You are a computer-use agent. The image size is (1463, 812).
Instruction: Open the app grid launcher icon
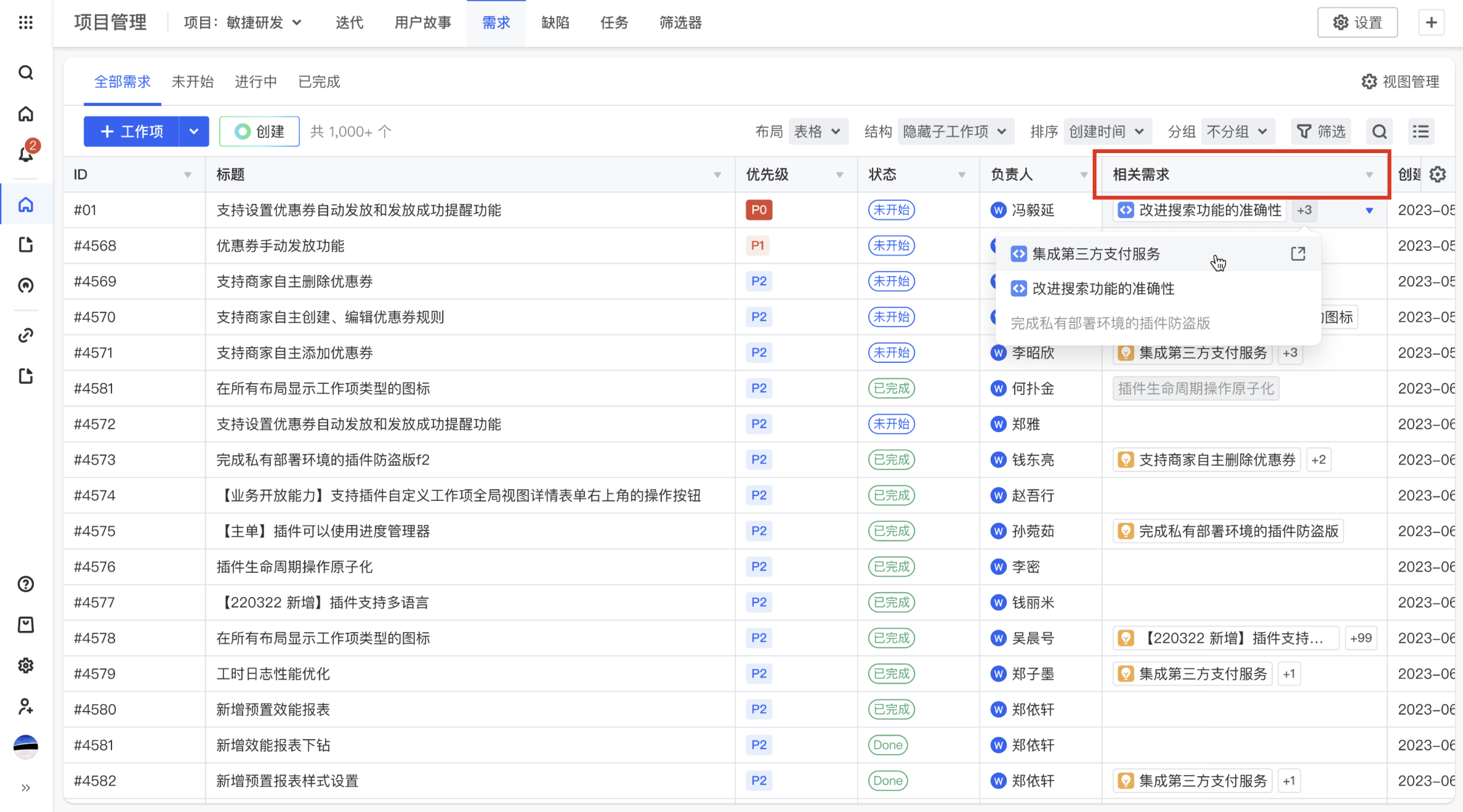click(x=26, y=23)
